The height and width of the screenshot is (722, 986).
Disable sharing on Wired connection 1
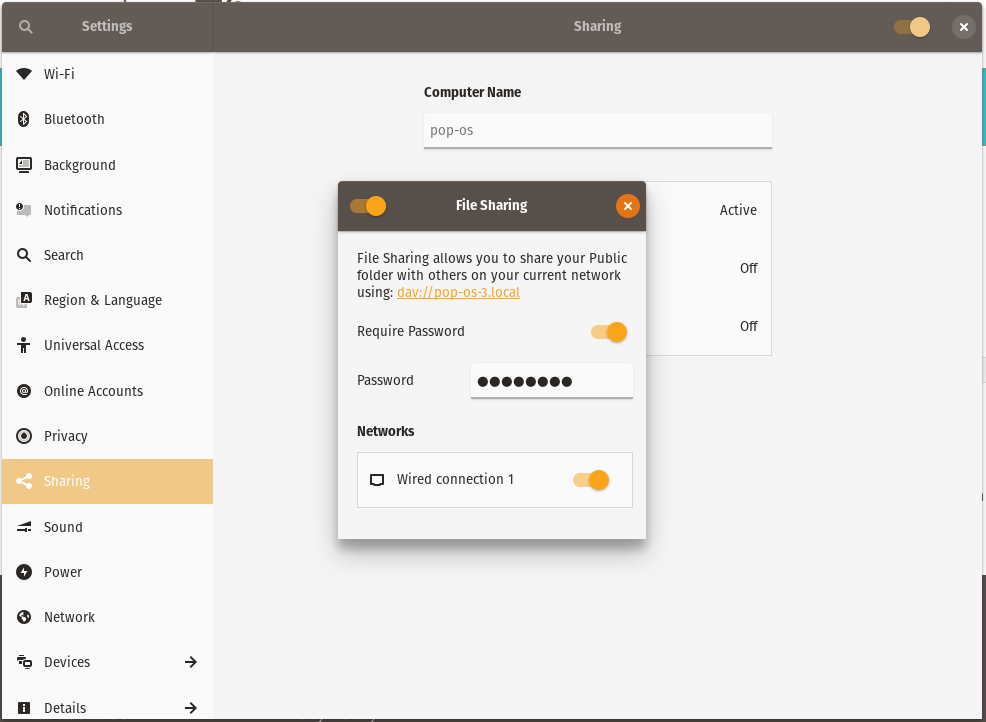[x=591, y=479]
